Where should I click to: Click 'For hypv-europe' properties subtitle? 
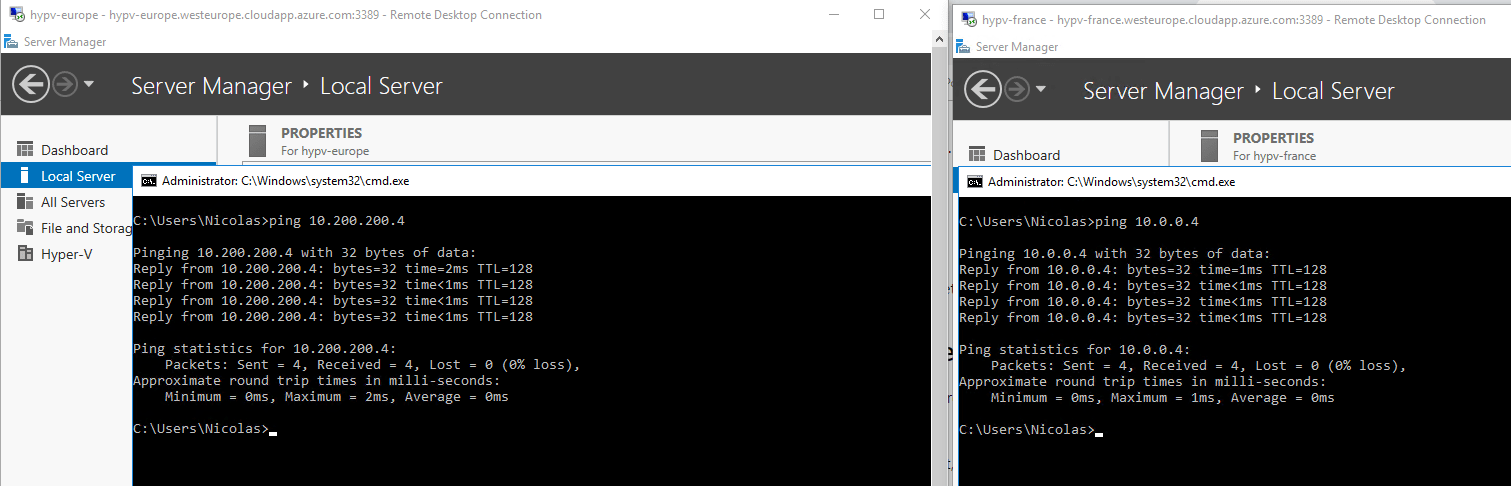click(325, 151)
